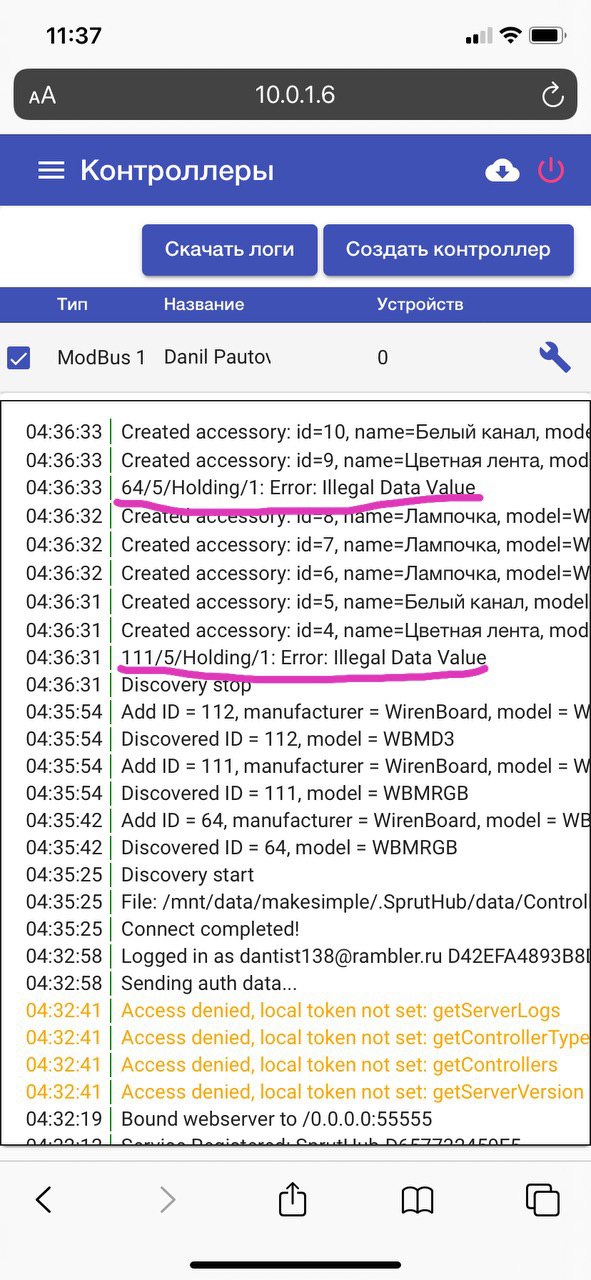Click Access denied getServerVersion warning line
This screenshot has width=591, height=1280.
pyautogui.click(x=352, y=1092)
